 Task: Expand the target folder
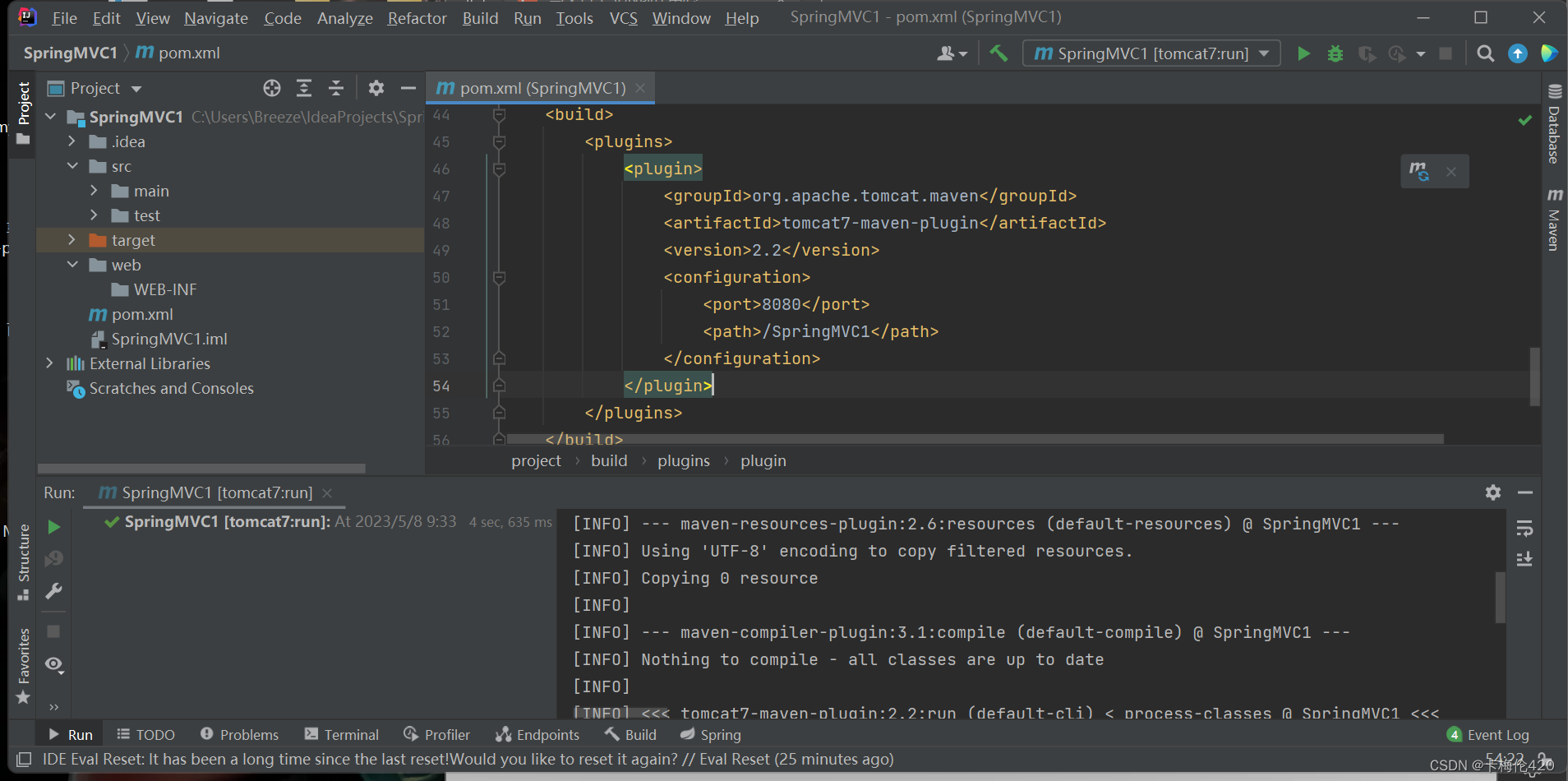click(x=72, y=239)
